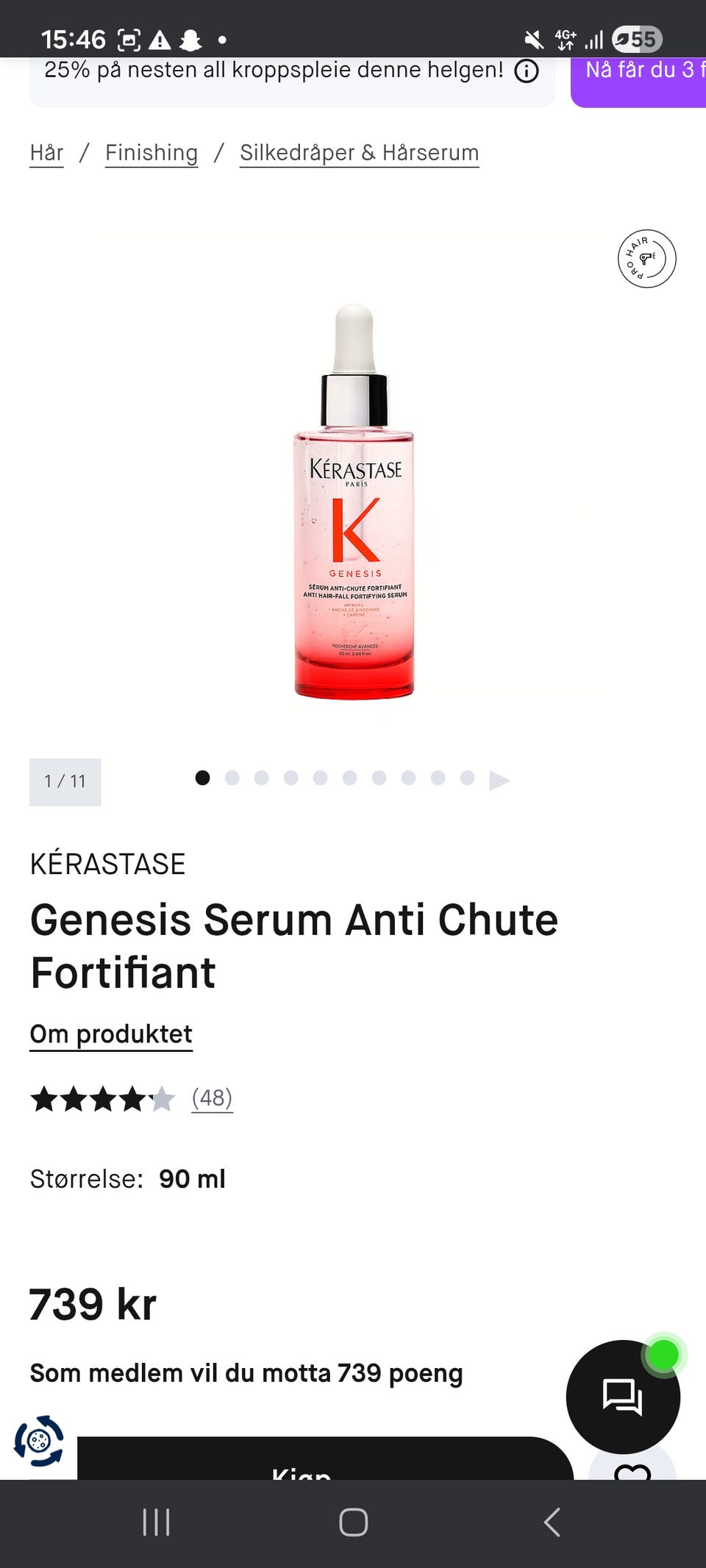Screen dimensions: 706x1568
Task: Open Silkedråper & Hårserum breadcrumb
Action: [360, 153]
